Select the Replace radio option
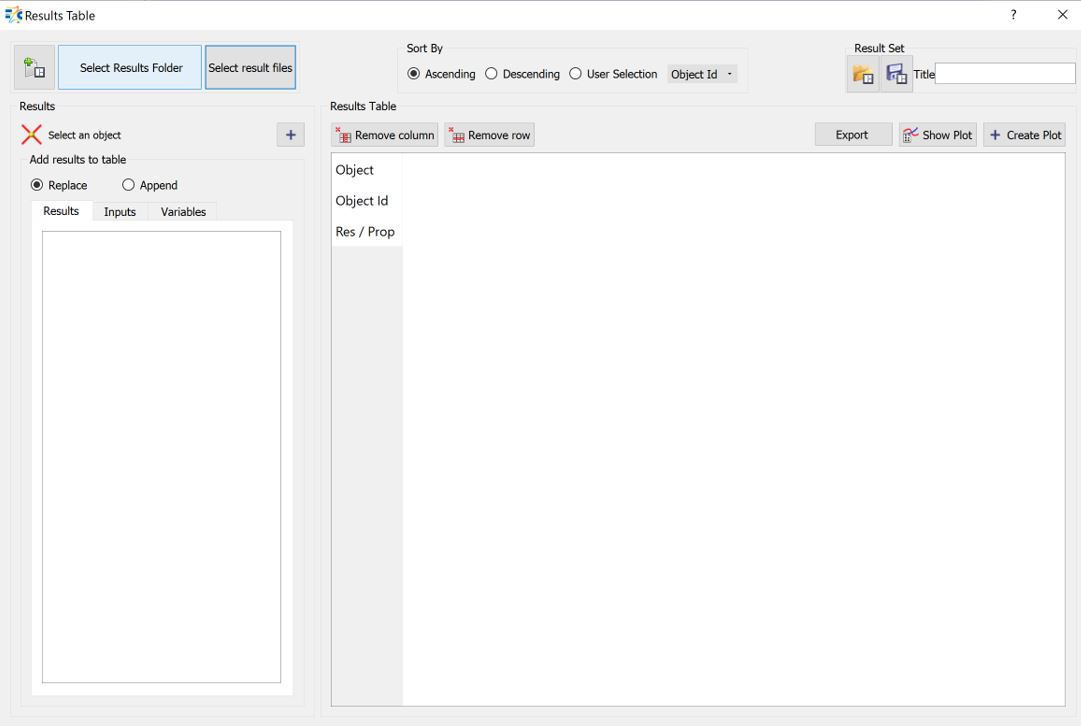Screen dimensions: 1081x726 pyautogui.click(x=37, y=185)
